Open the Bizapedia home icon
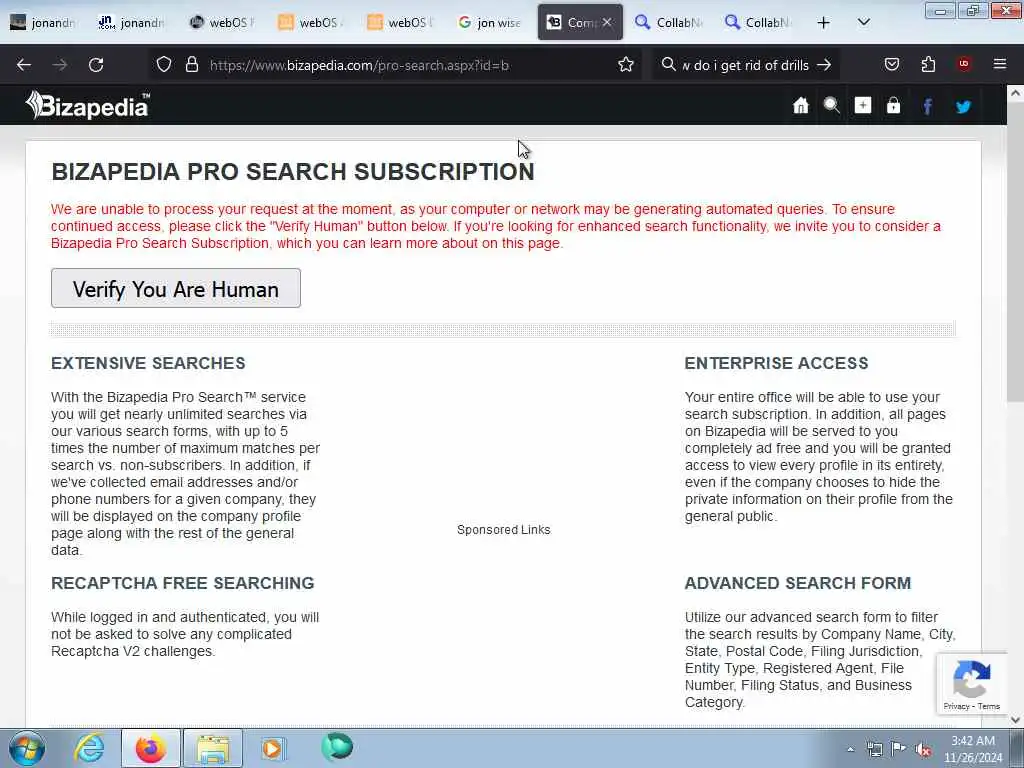The width and height of the screenshot is (1024, 768). [x=801, y=106]
